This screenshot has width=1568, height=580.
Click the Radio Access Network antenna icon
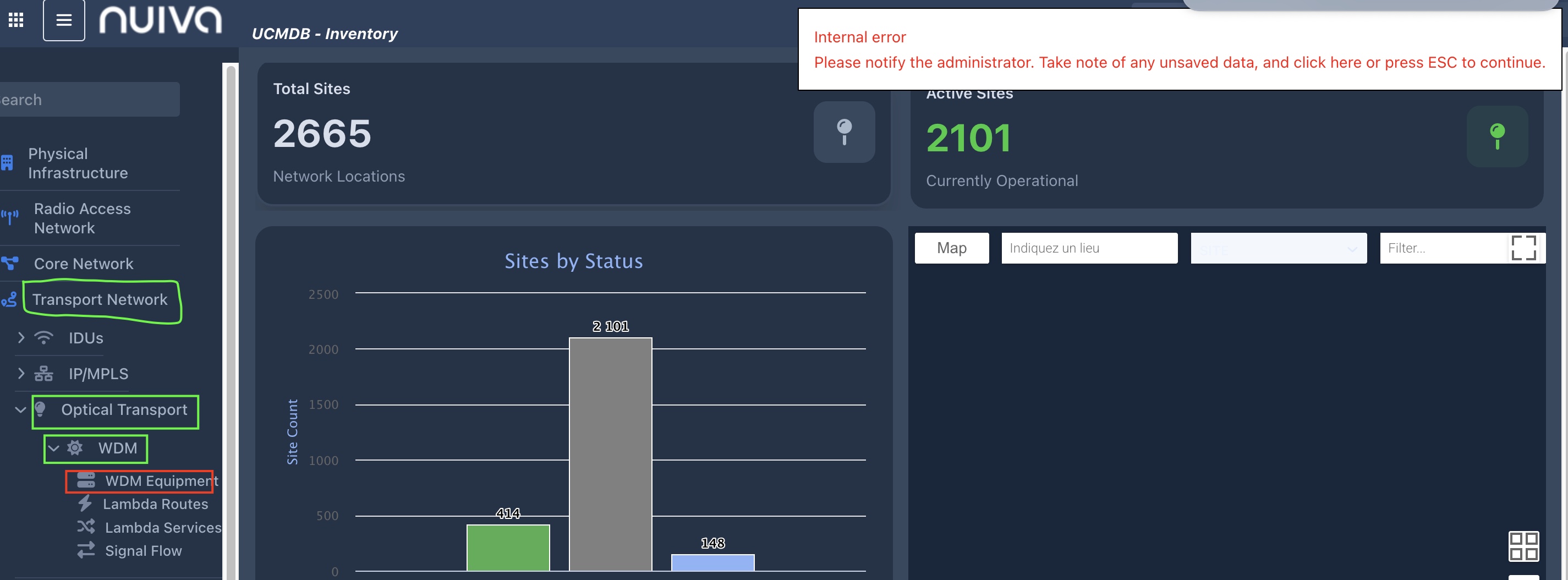(10, 217)
